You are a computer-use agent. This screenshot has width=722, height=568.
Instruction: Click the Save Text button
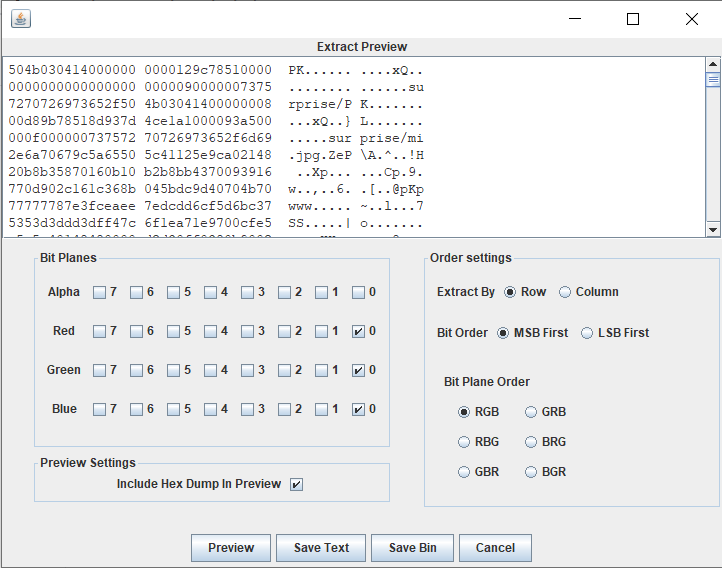pyautogui.click(x=321, y=548)
